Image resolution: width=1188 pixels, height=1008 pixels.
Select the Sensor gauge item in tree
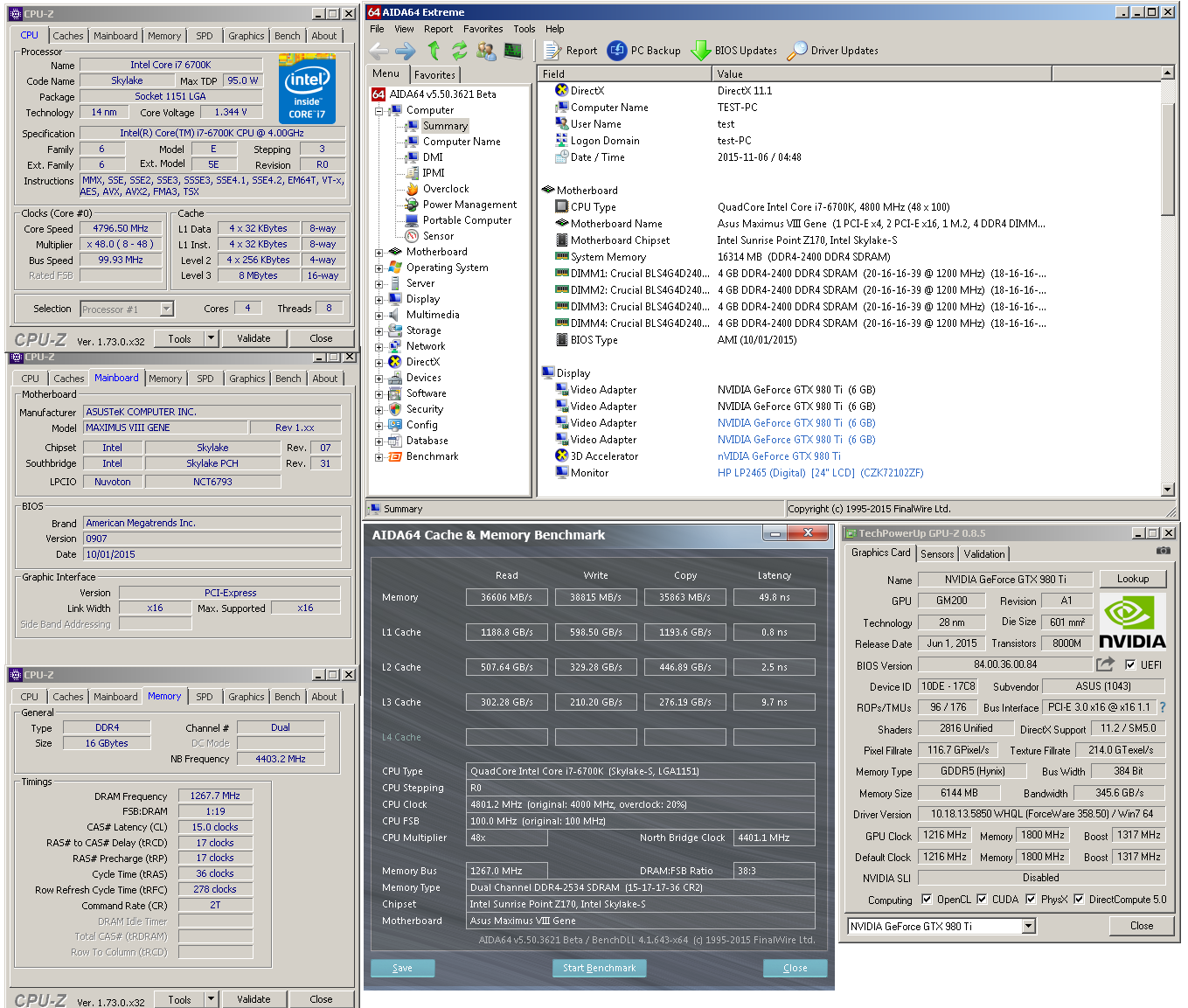point(438,236)
